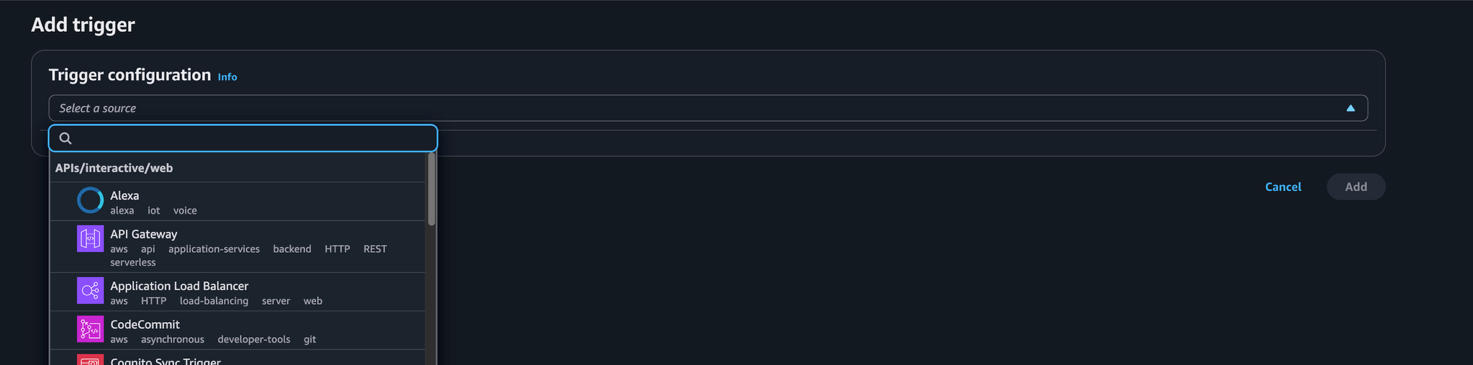Focus the source search text field
The width and height of the screenshot is (1473, 365).
pos(243,138)
